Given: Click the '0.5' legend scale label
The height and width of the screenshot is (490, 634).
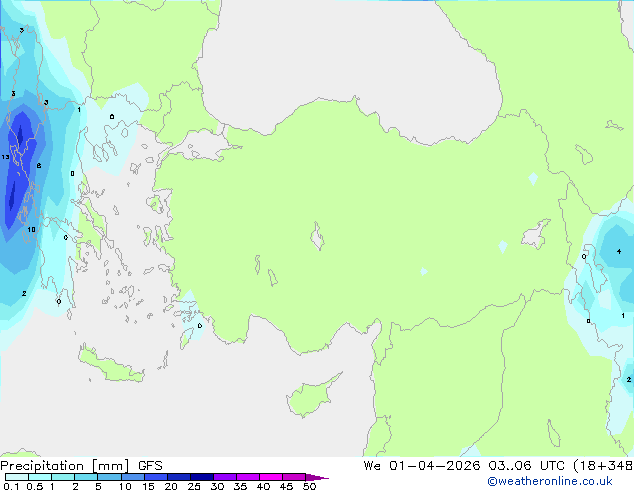Looking at the screenshot, I should (34, 486).
